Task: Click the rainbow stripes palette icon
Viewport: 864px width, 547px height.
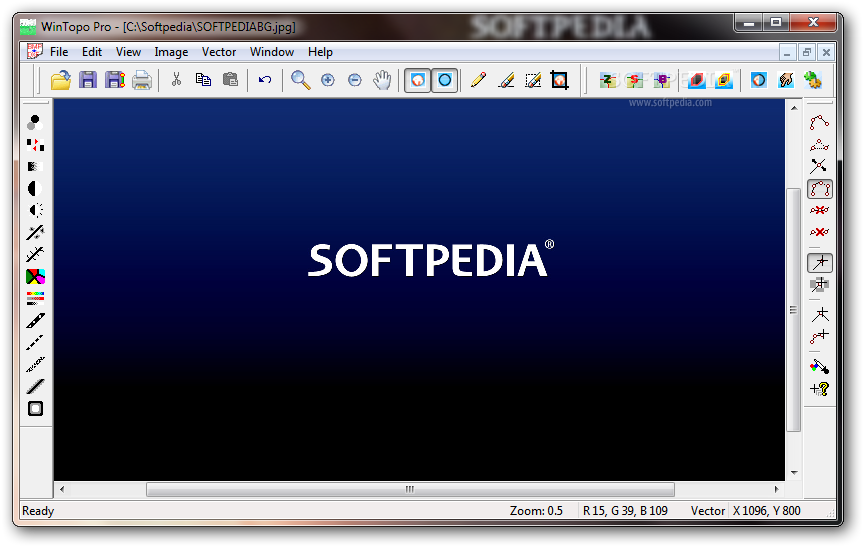Action: pos(35,299)
